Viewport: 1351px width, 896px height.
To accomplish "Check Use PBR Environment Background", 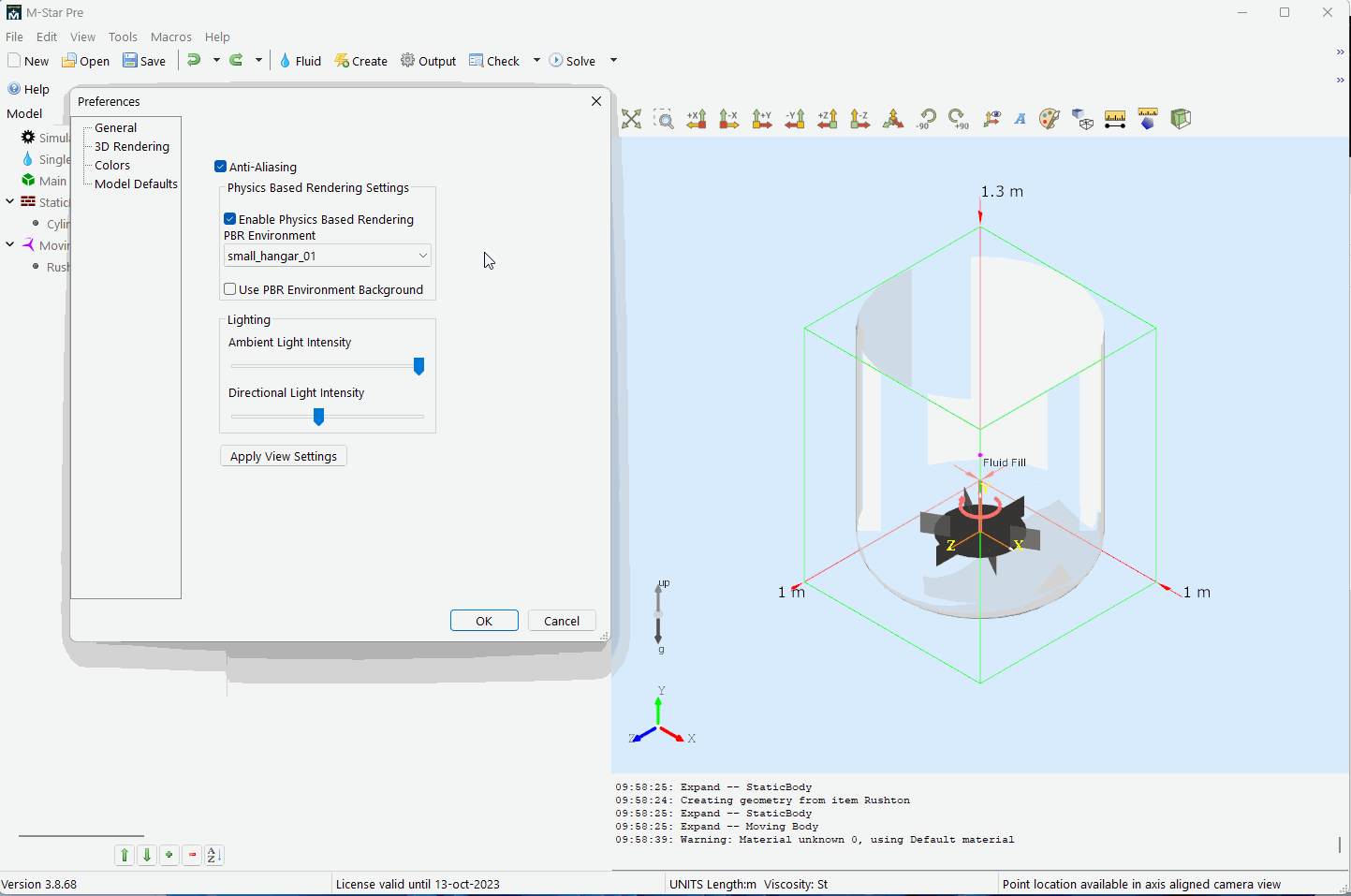I will [x=230, y=289].
